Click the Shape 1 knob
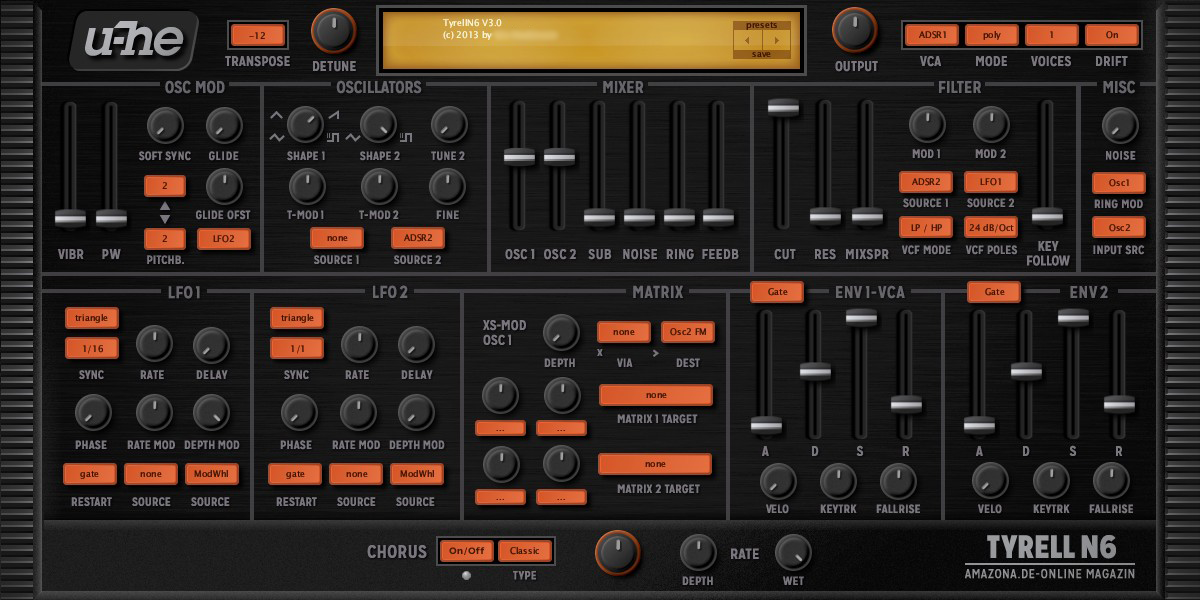Image resolution: width=1200 pixels, height=600 pixels. tap(306, 125)
